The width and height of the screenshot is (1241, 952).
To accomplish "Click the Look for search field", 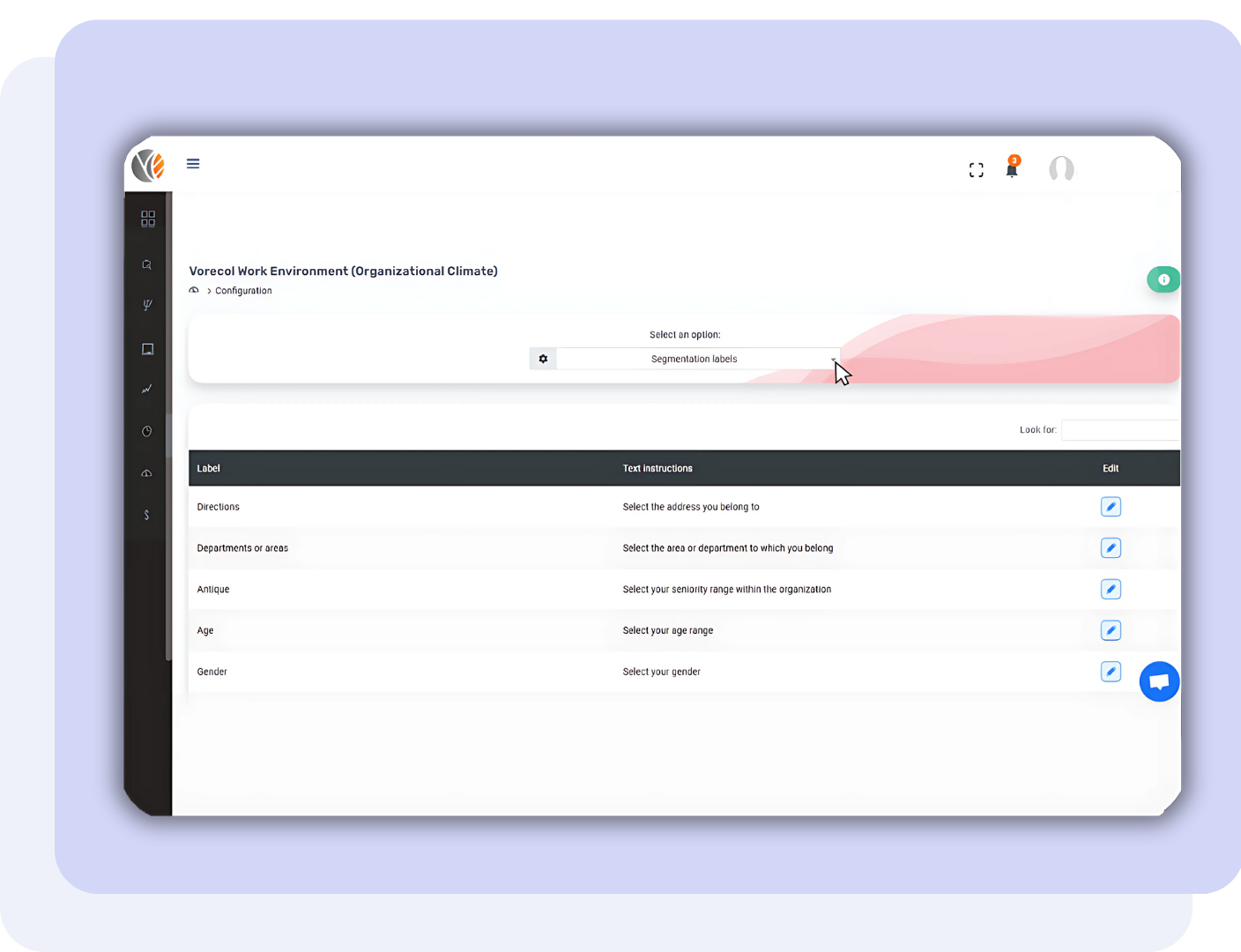I will coord(1119,430).
